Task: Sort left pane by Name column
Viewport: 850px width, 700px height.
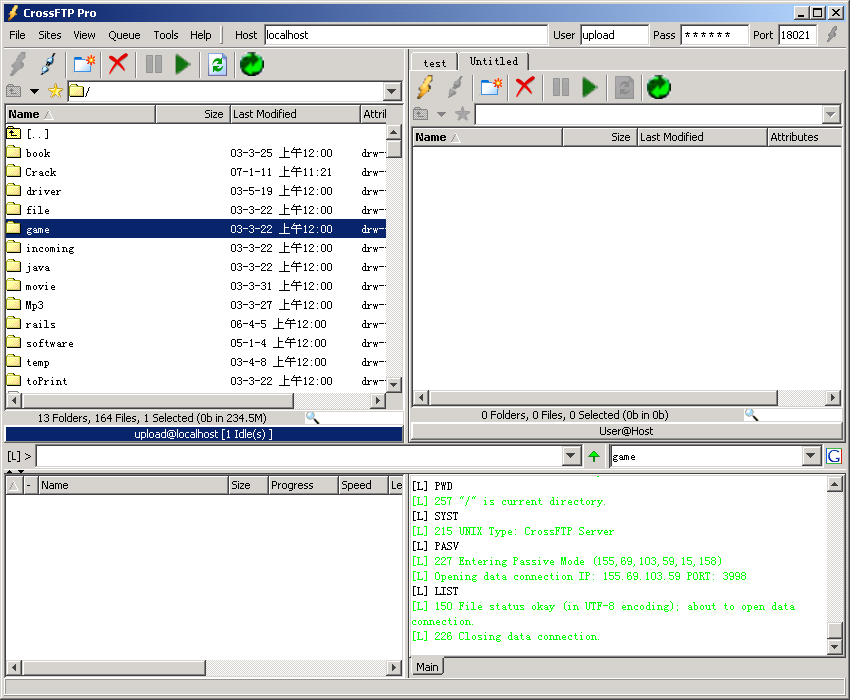Action: 80,114
